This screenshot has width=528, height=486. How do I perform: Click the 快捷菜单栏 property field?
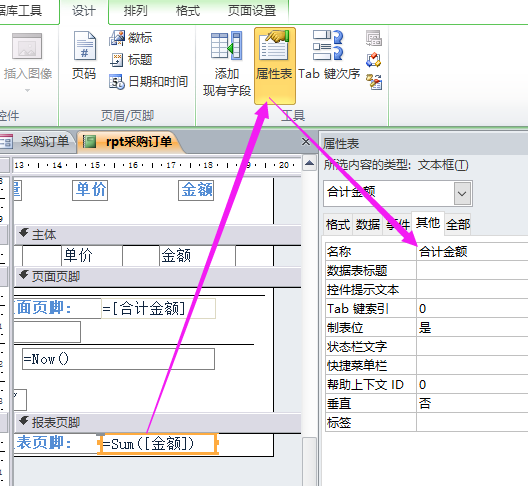point(472,365)
